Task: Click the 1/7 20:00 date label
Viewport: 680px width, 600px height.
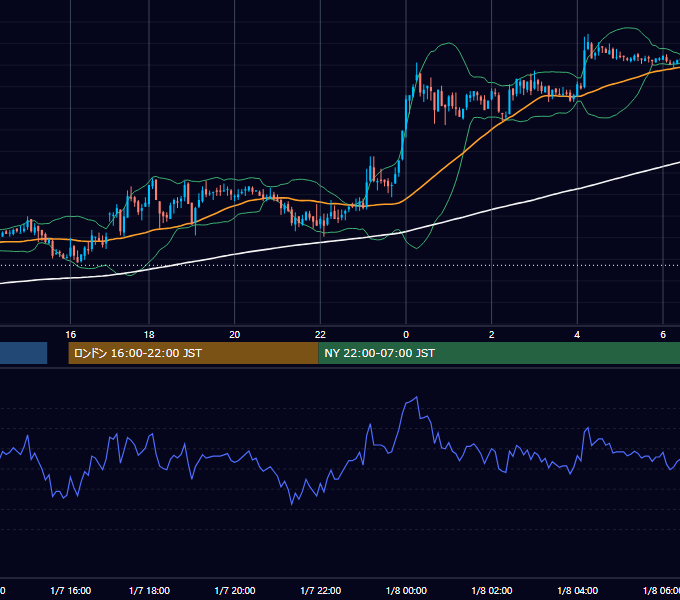Action: [x=235, y=590]
